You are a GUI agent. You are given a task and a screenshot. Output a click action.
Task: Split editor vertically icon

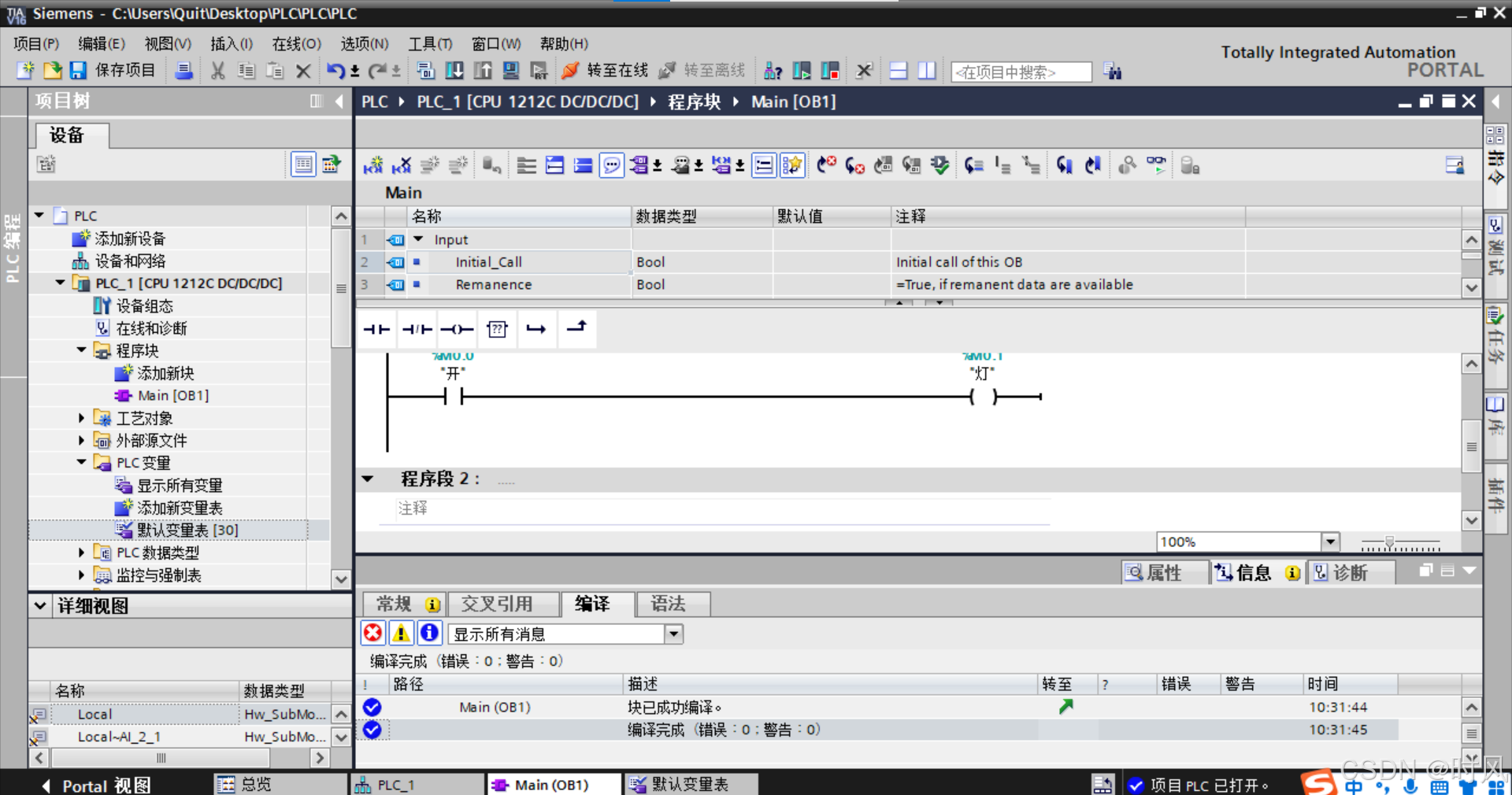927,71
